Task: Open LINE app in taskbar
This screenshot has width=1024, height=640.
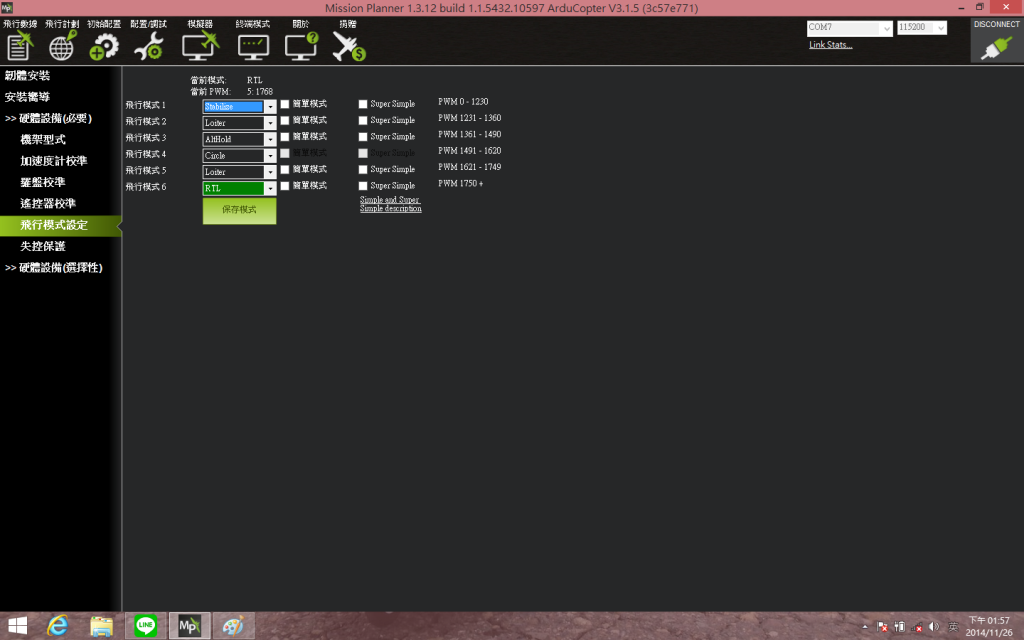Action: tap(146, 626)
